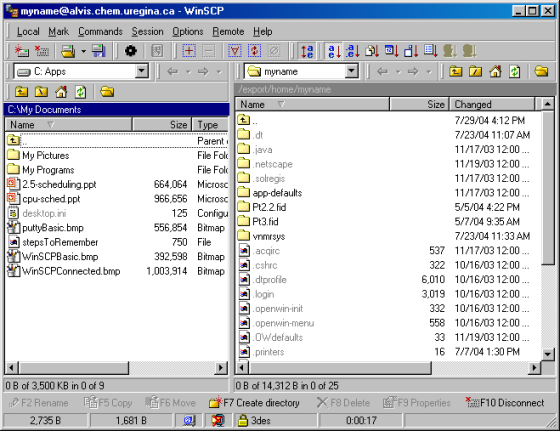
Task: Open the Help menu
Action: (262, 31)
